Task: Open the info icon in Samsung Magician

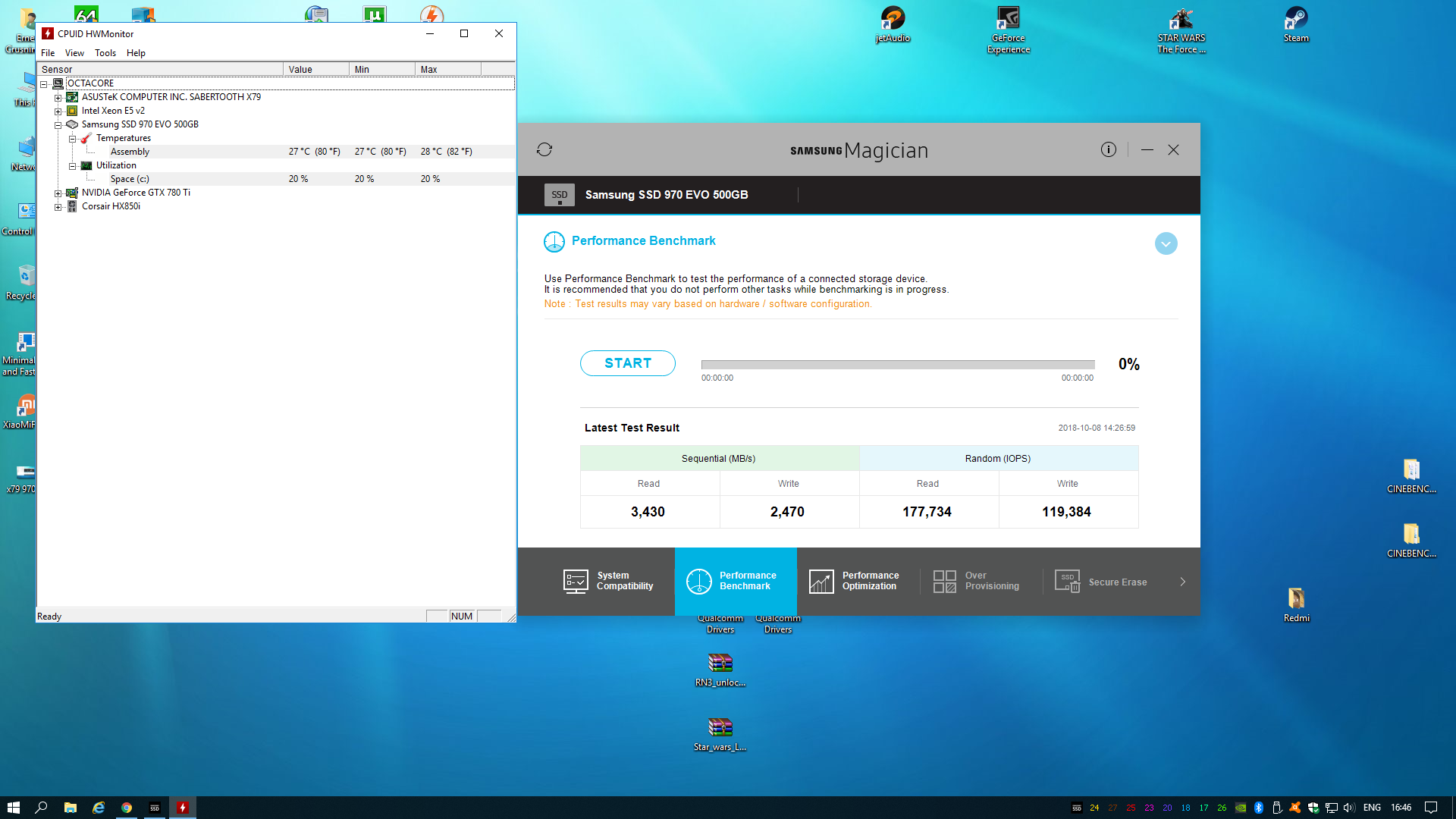Action: pyautogui.click(x=1109, y=149)
